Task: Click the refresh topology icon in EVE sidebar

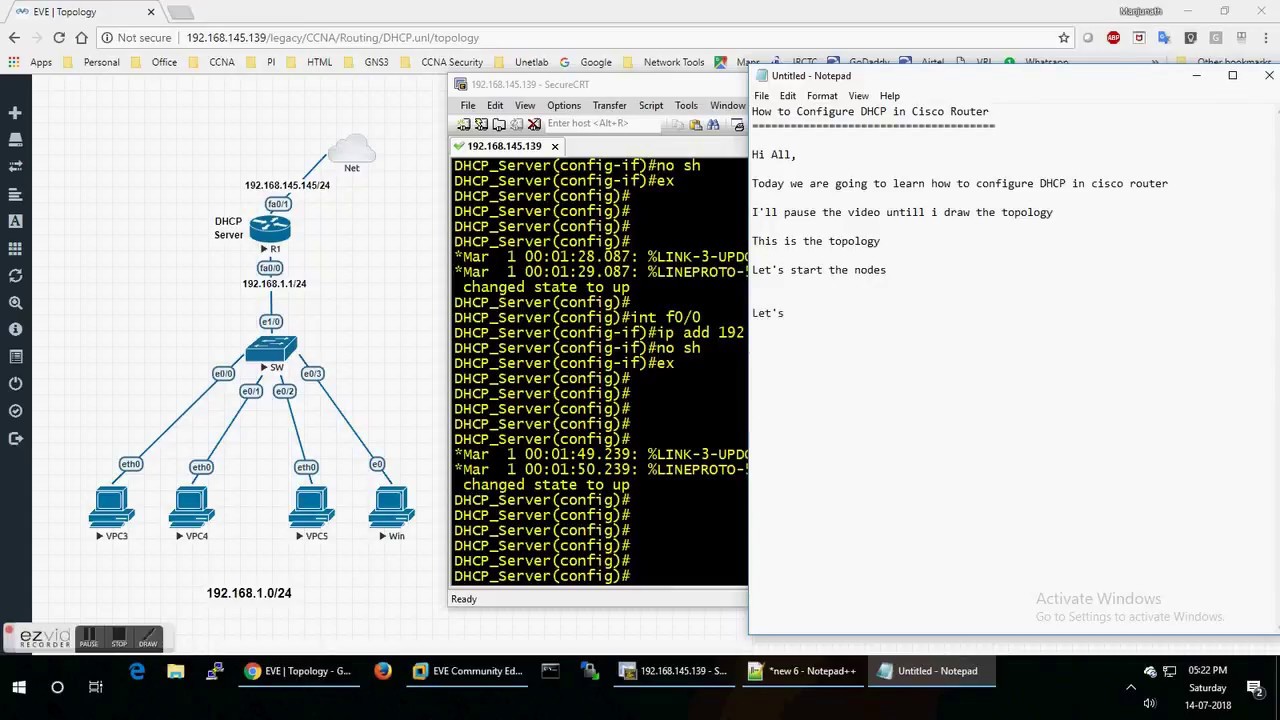Action: (x=15, y=275)
